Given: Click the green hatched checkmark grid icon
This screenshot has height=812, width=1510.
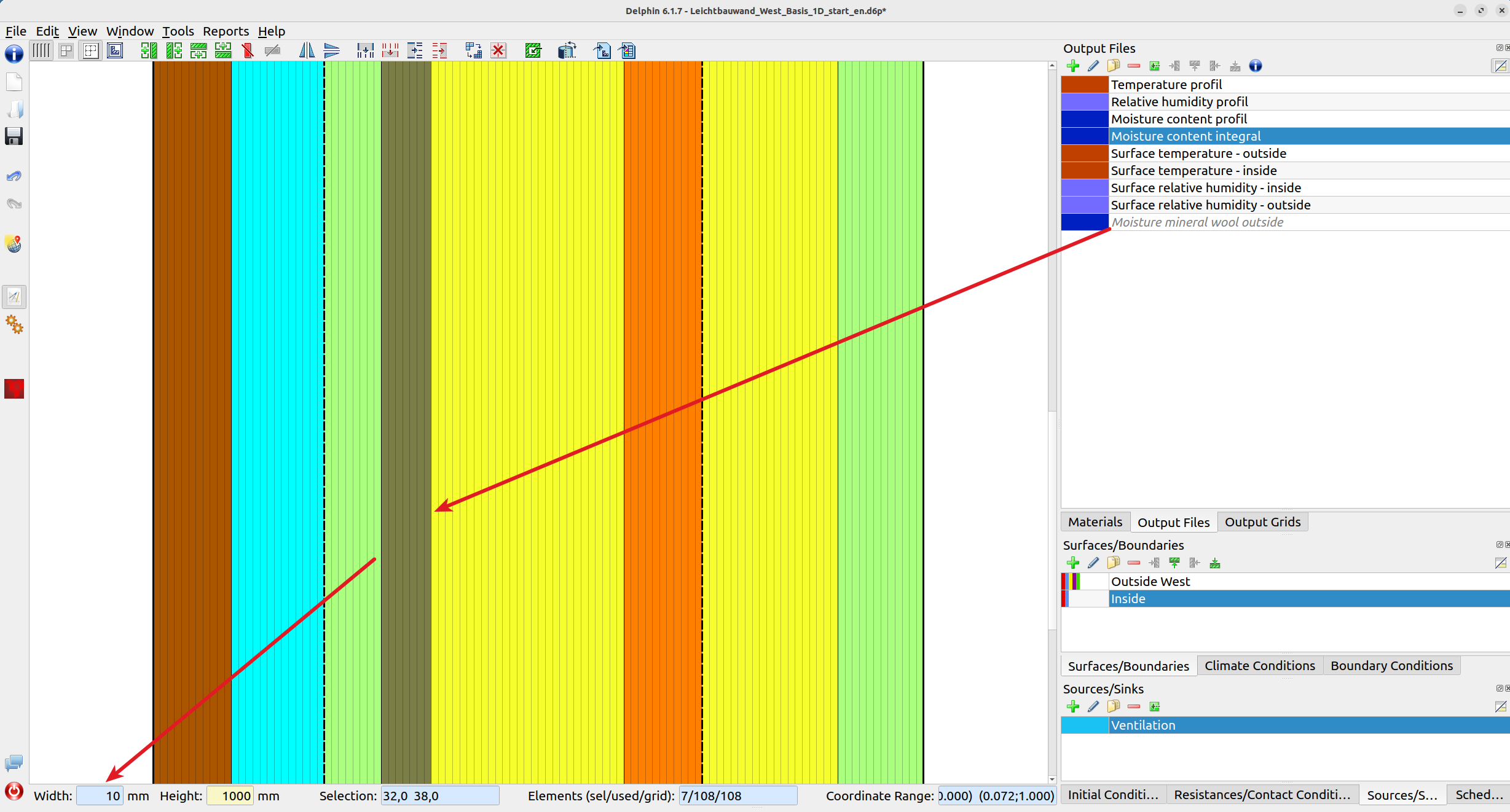Looking at the screenshot, I should [533, 50].
